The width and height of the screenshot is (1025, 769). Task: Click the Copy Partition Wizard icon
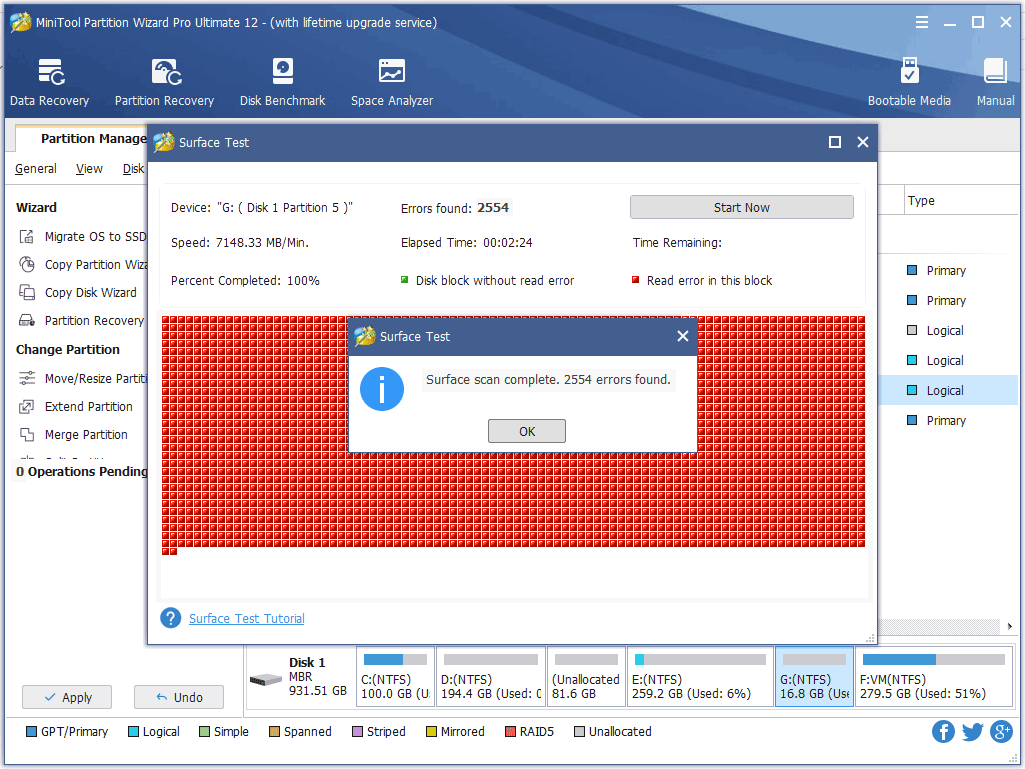pos(27,264)
